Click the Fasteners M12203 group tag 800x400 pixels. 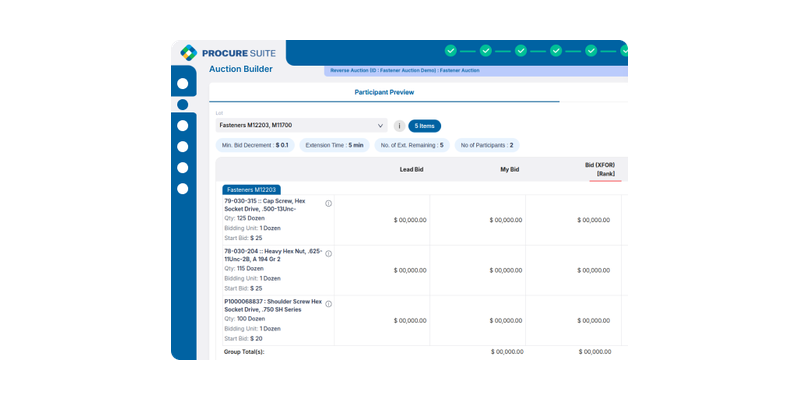point(252,189)
